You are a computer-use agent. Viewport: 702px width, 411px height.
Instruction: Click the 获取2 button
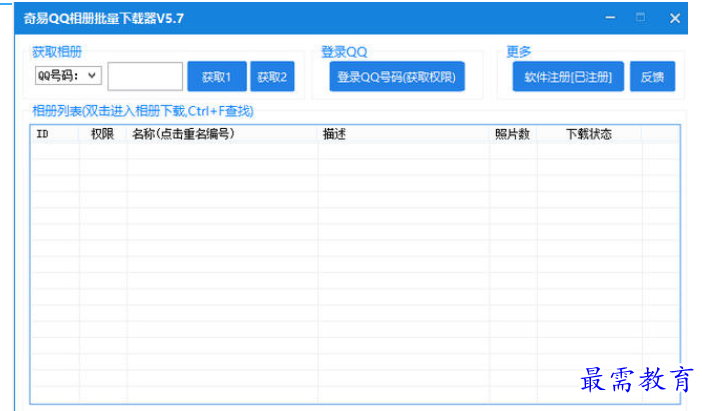[x=272, y=77]
